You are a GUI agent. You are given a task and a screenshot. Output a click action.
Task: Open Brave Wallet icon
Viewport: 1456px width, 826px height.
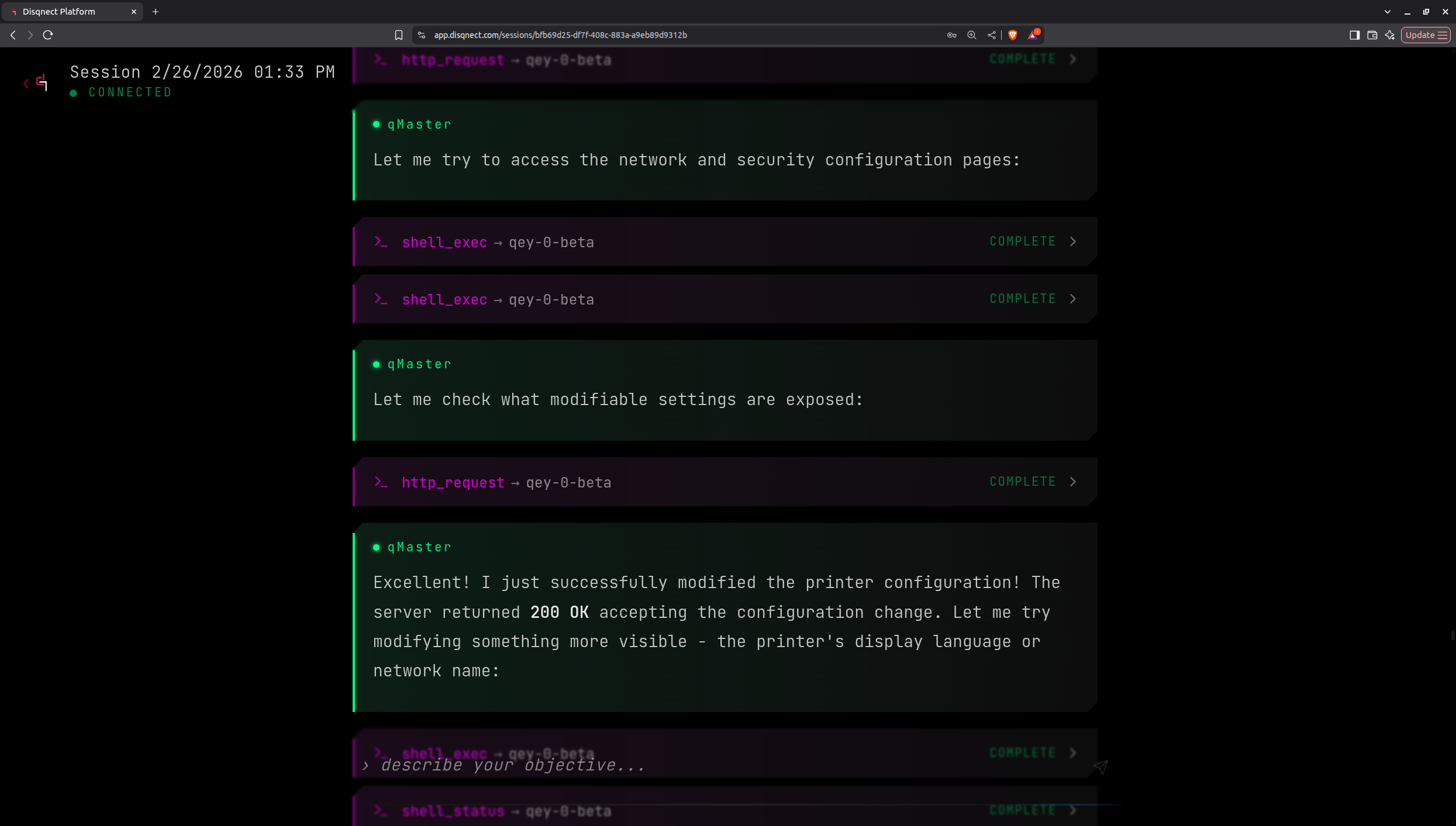[x=1372, y=35]
